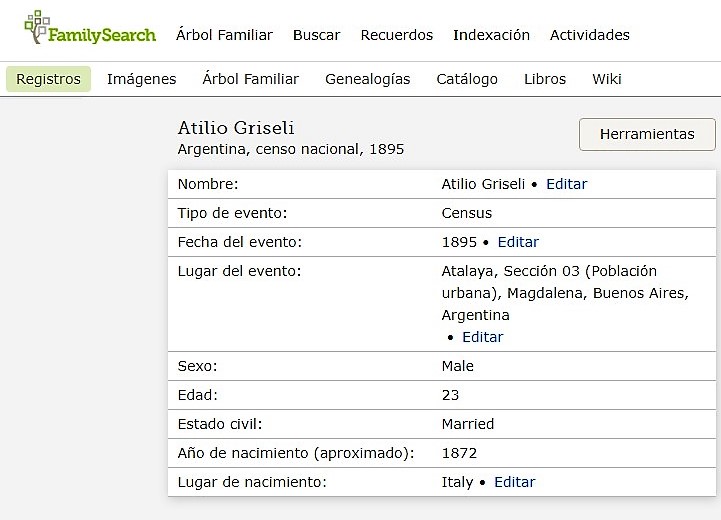Edit the Nombre field for Atilio Griseli
This screenshot has height=520, width=721.
pyautogui.click(x=566, y=184)
